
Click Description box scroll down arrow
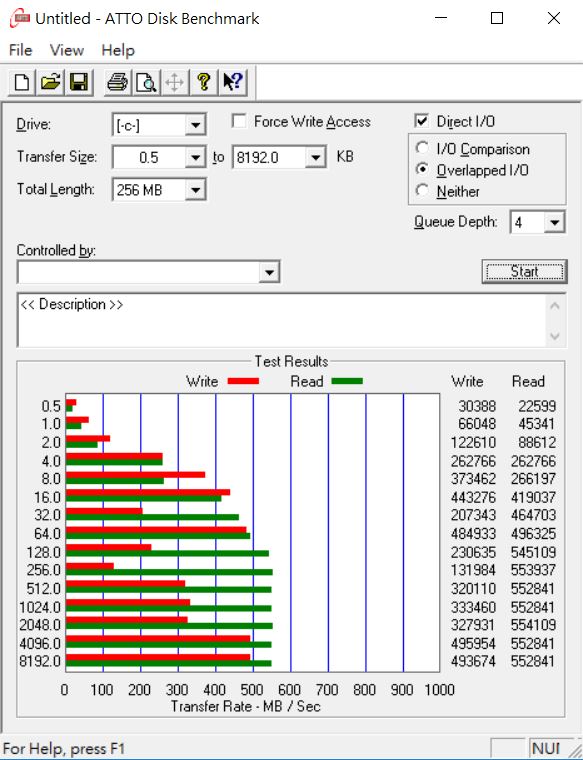pos(555,336)
